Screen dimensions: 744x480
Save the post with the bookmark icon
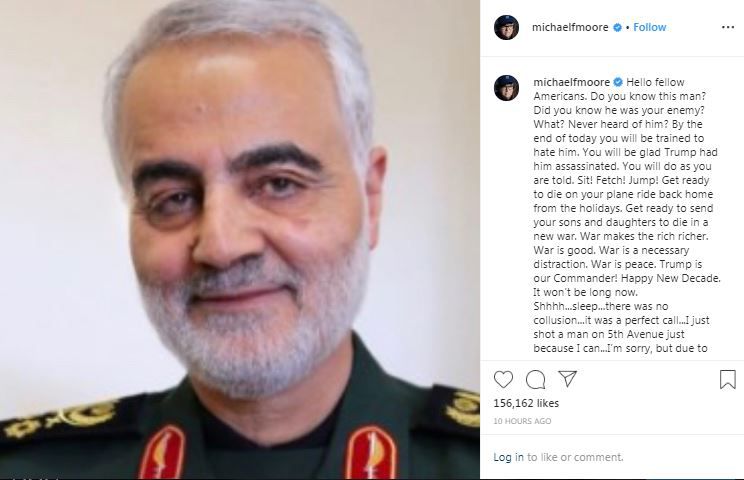point(727,379)
